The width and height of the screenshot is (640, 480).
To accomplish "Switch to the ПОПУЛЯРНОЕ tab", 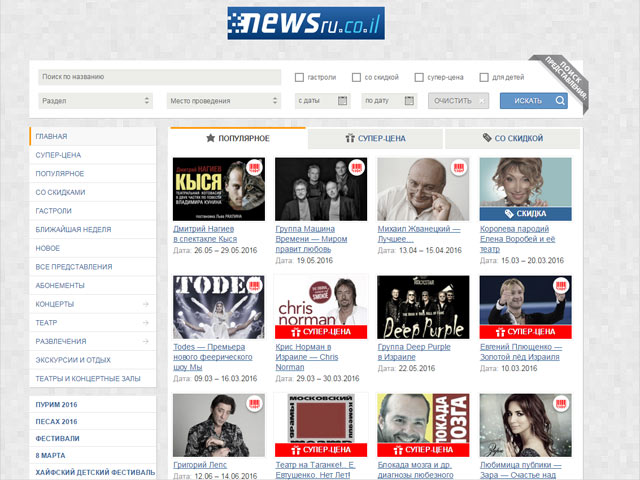I will tap(238, 138).
